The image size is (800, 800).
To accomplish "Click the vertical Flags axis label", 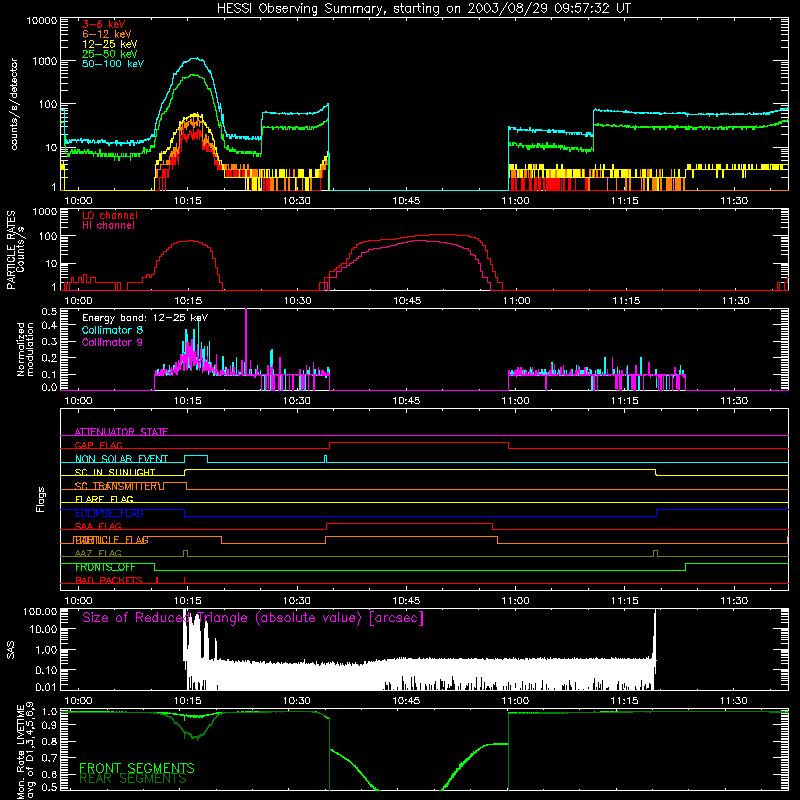I will (x=41, y=499).
